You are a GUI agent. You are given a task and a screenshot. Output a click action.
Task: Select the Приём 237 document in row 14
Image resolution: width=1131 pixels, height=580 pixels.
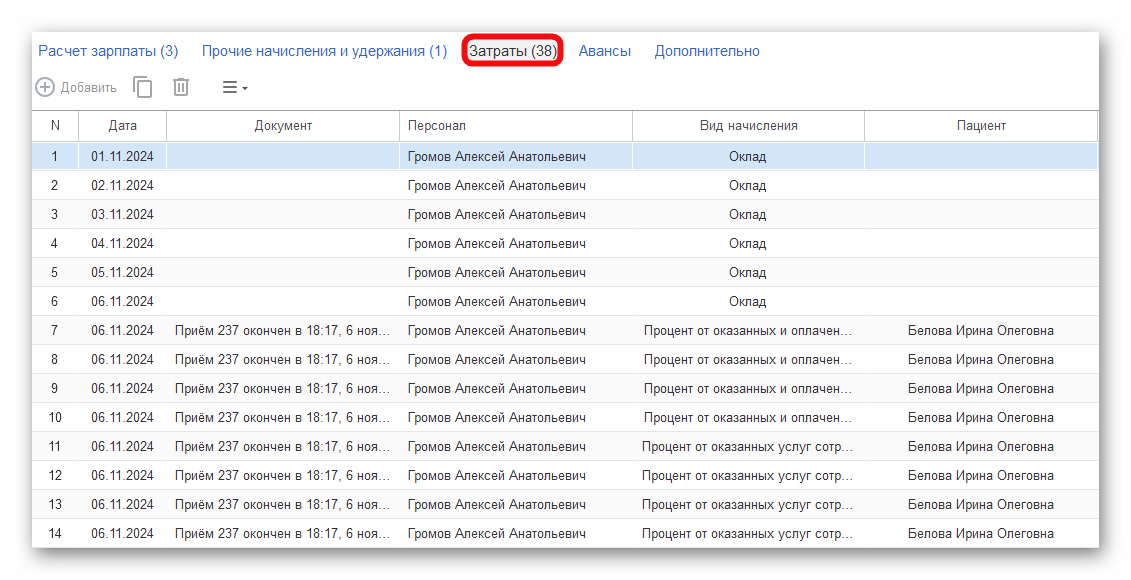282,533
